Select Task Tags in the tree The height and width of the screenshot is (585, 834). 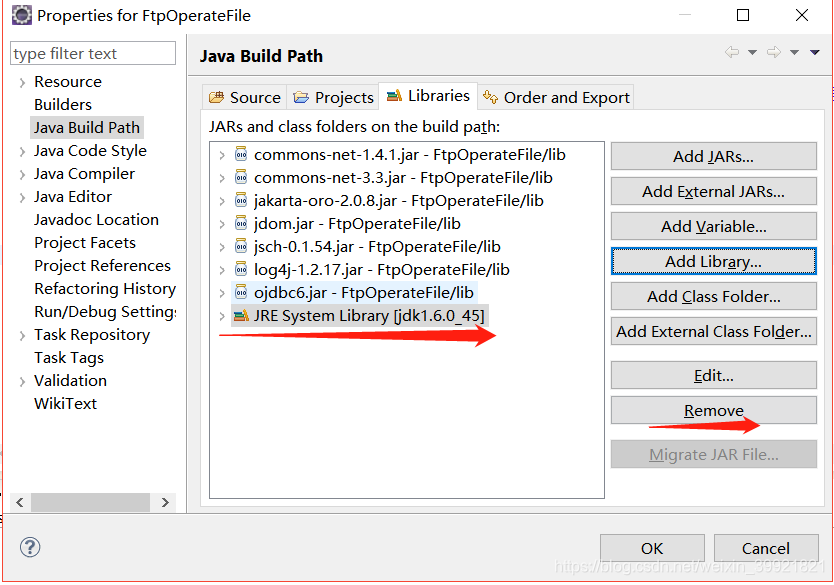coord(69,358)
